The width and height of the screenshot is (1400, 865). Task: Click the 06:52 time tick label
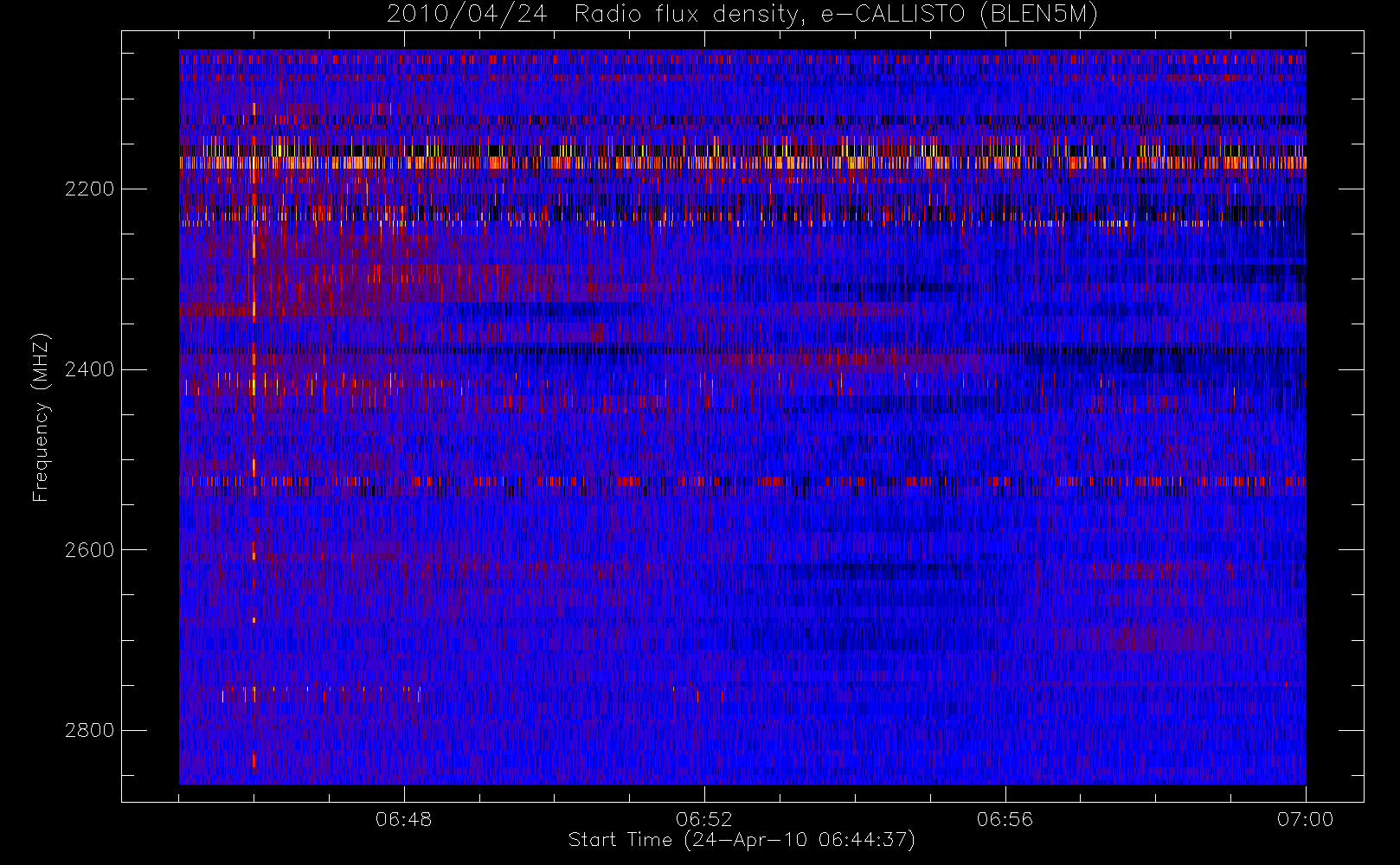[x=704, y=819]
